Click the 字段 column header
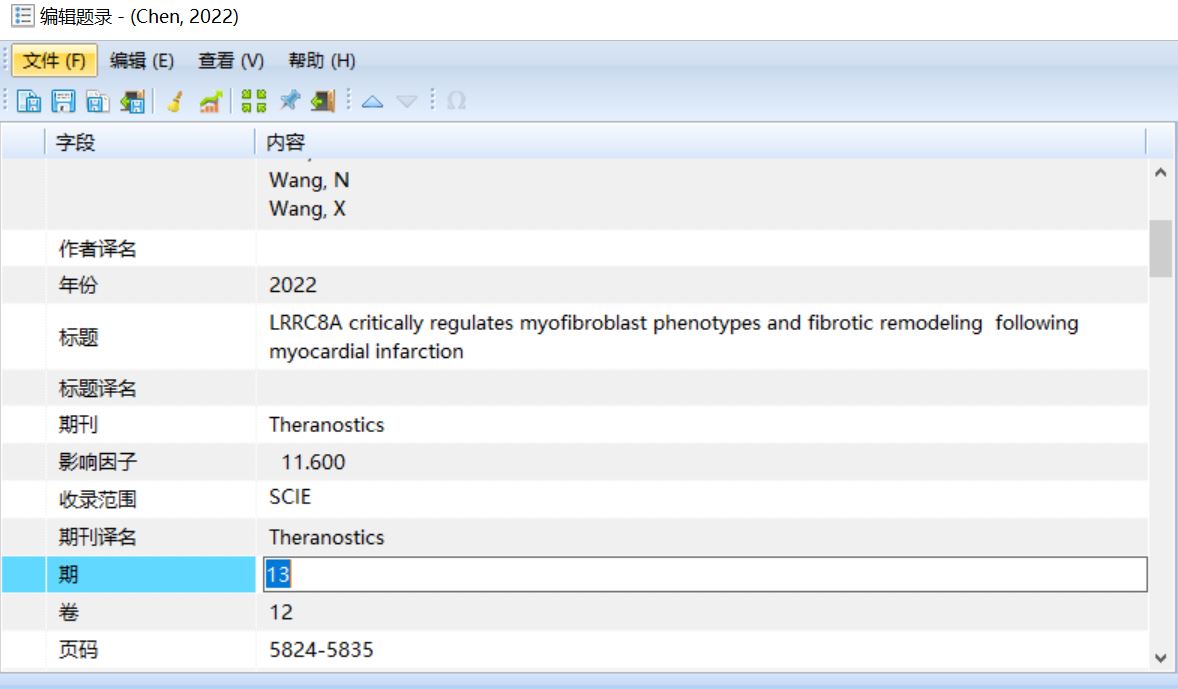 click(150, 142)
